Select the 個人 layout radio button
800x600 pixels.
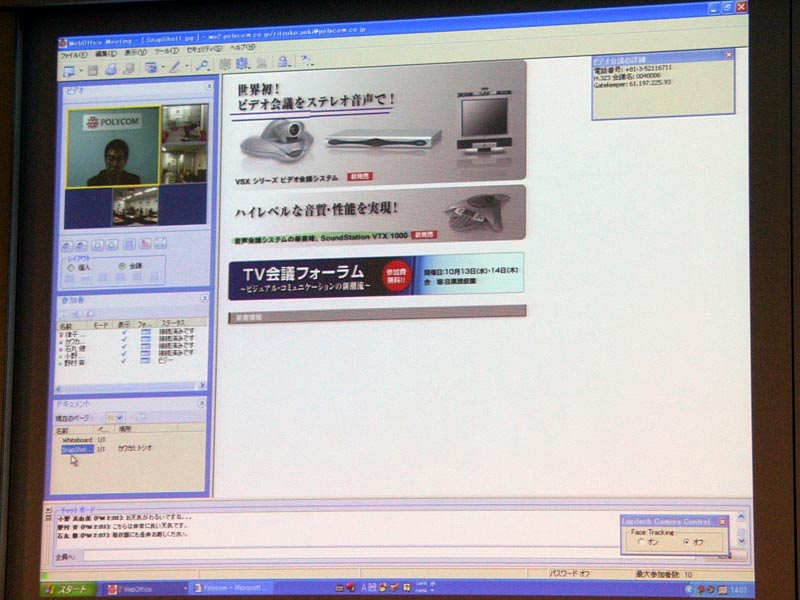click(71, 267)
